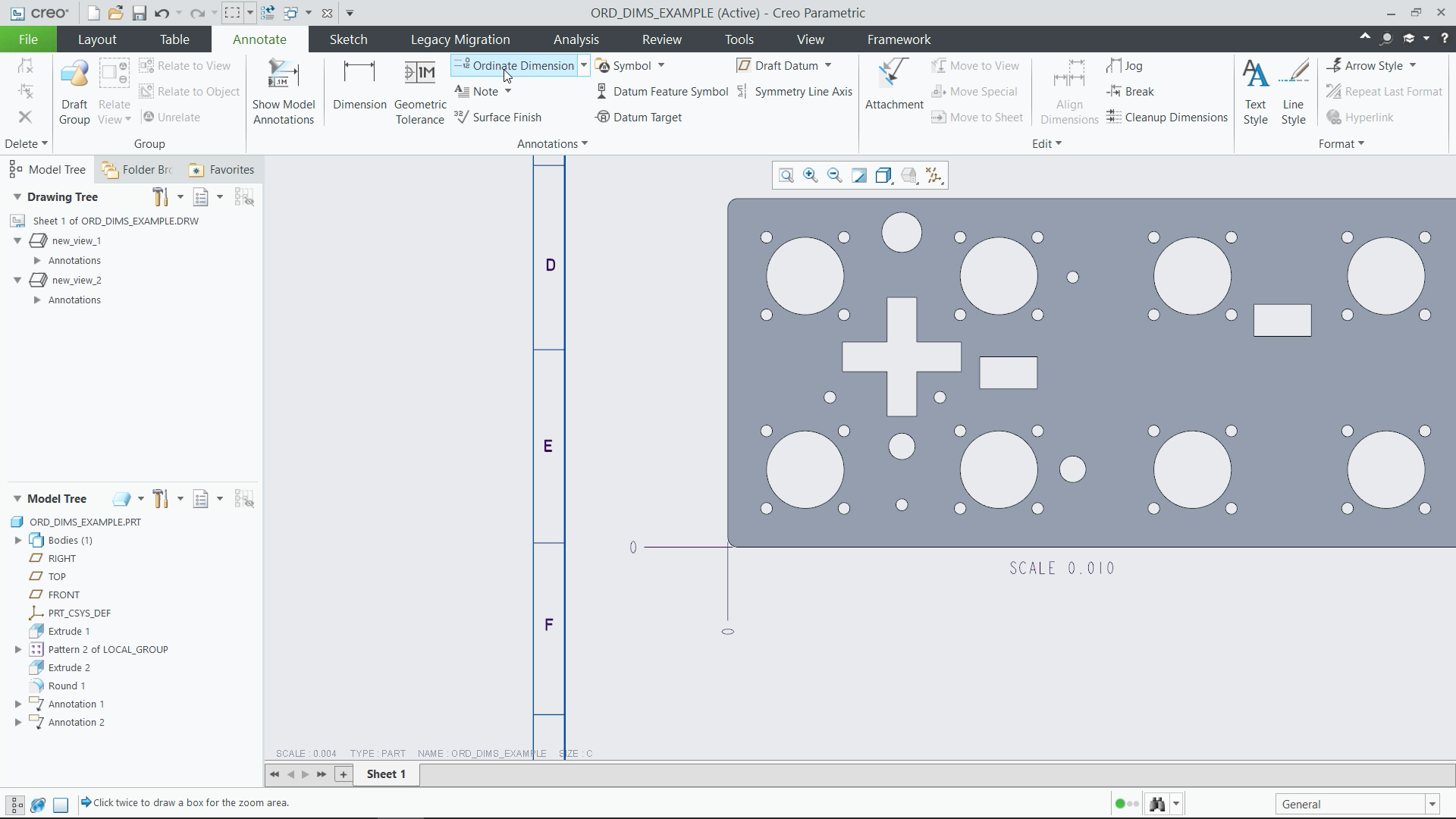Click the Refit zoom icon in graphics toolbar
1456x819 pixels.
(x=786, y=176)
